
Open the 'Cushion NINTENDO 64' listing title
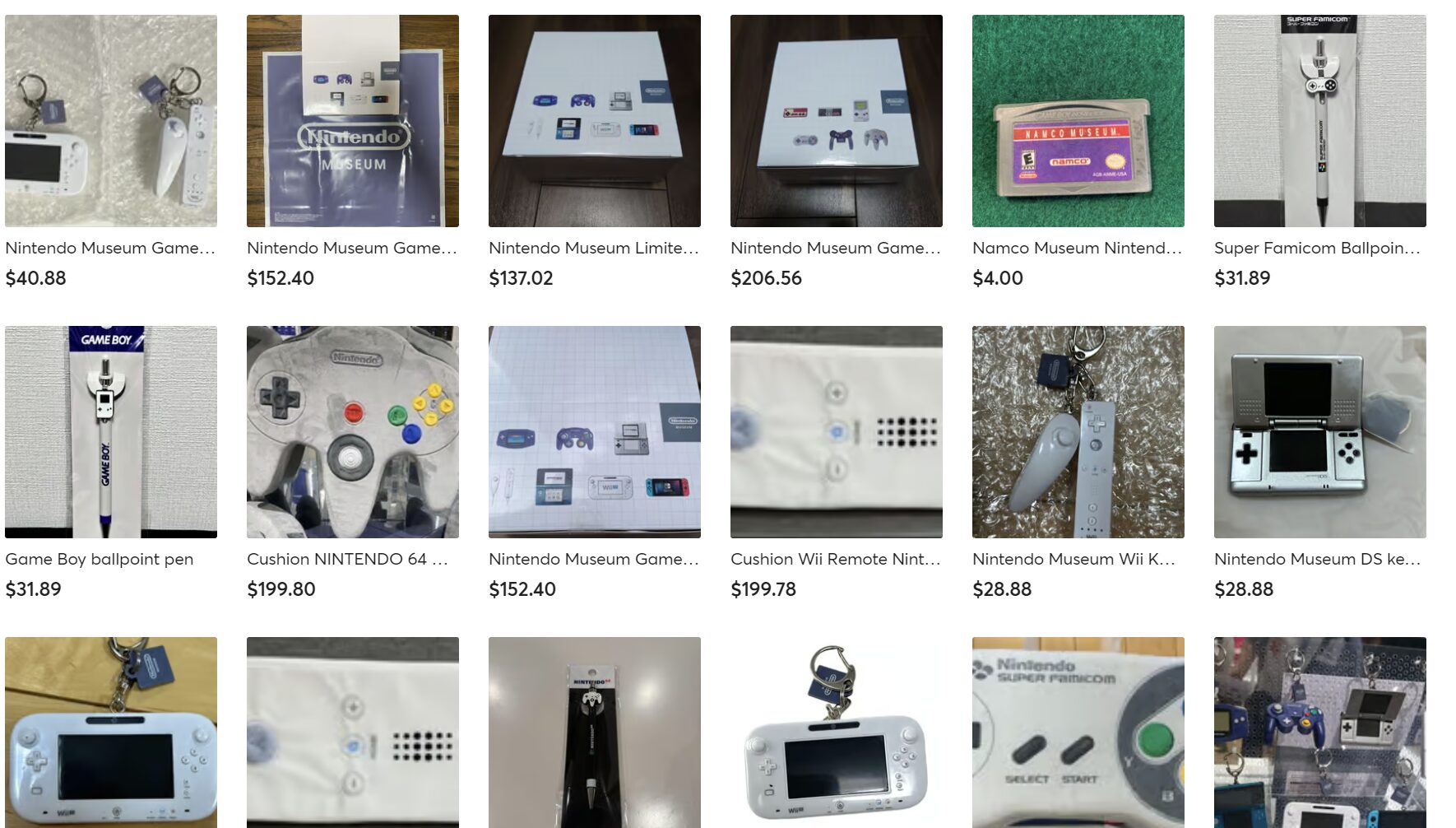347,559
